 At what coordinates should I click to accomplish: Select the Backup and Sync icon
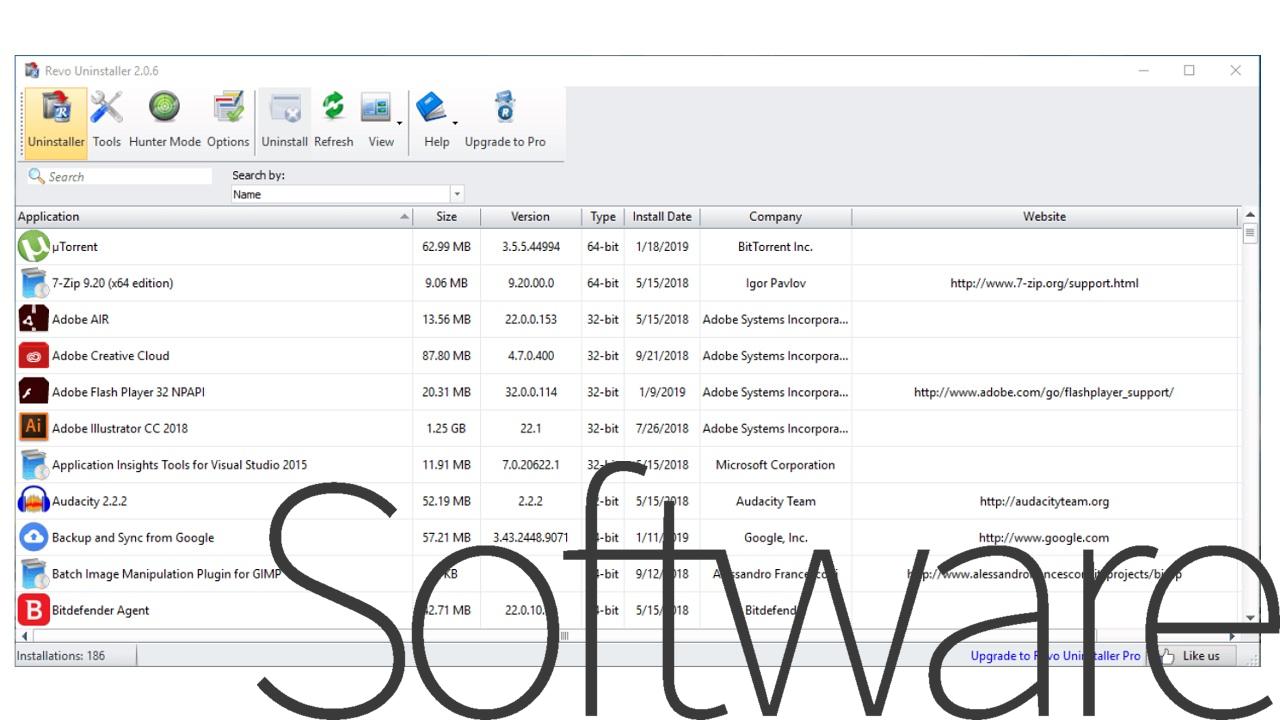[x=34, y=538]
